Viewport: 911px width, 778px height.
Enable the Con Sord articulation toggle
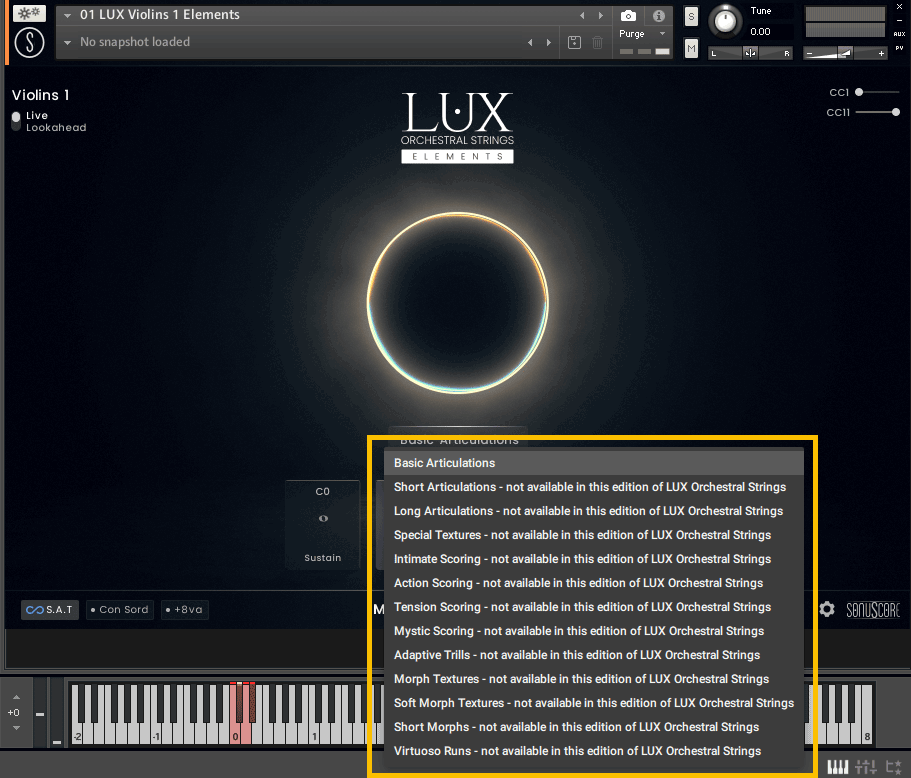point(119,610)
